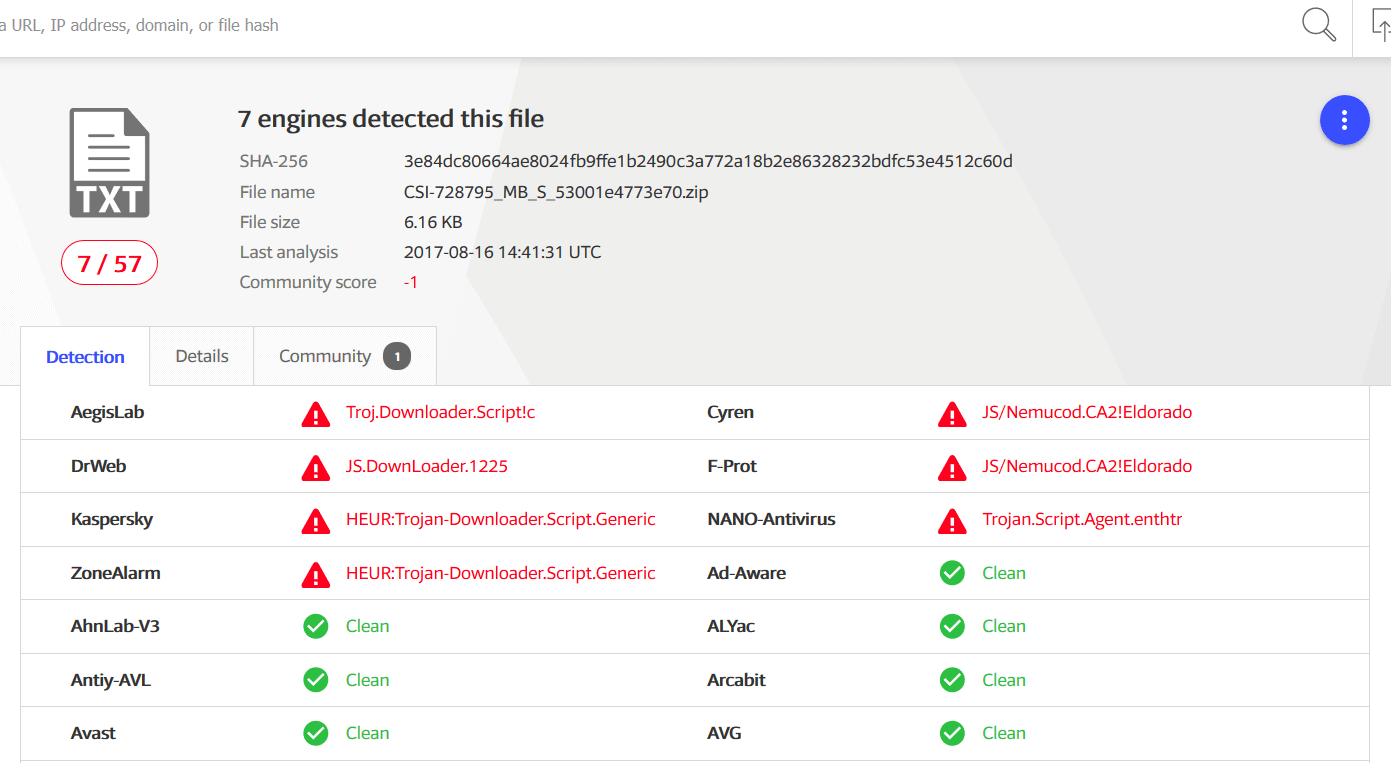Open the Community tab

point(325,356)
